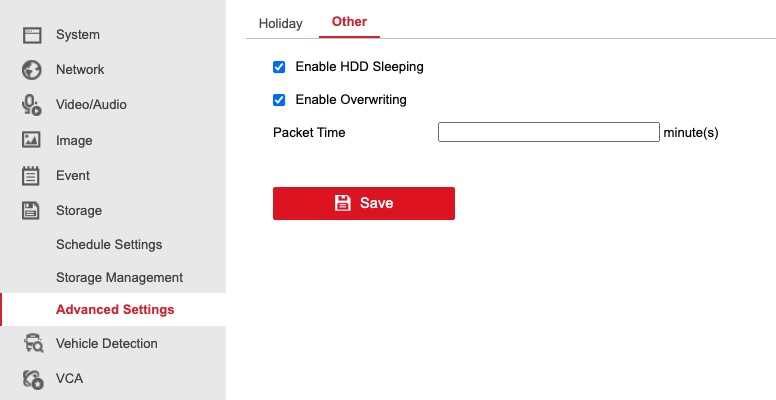The width and height of the screenshot is (776, 400).
Task: Switch to the Holiday tab
Action: (x=280, y=23)
